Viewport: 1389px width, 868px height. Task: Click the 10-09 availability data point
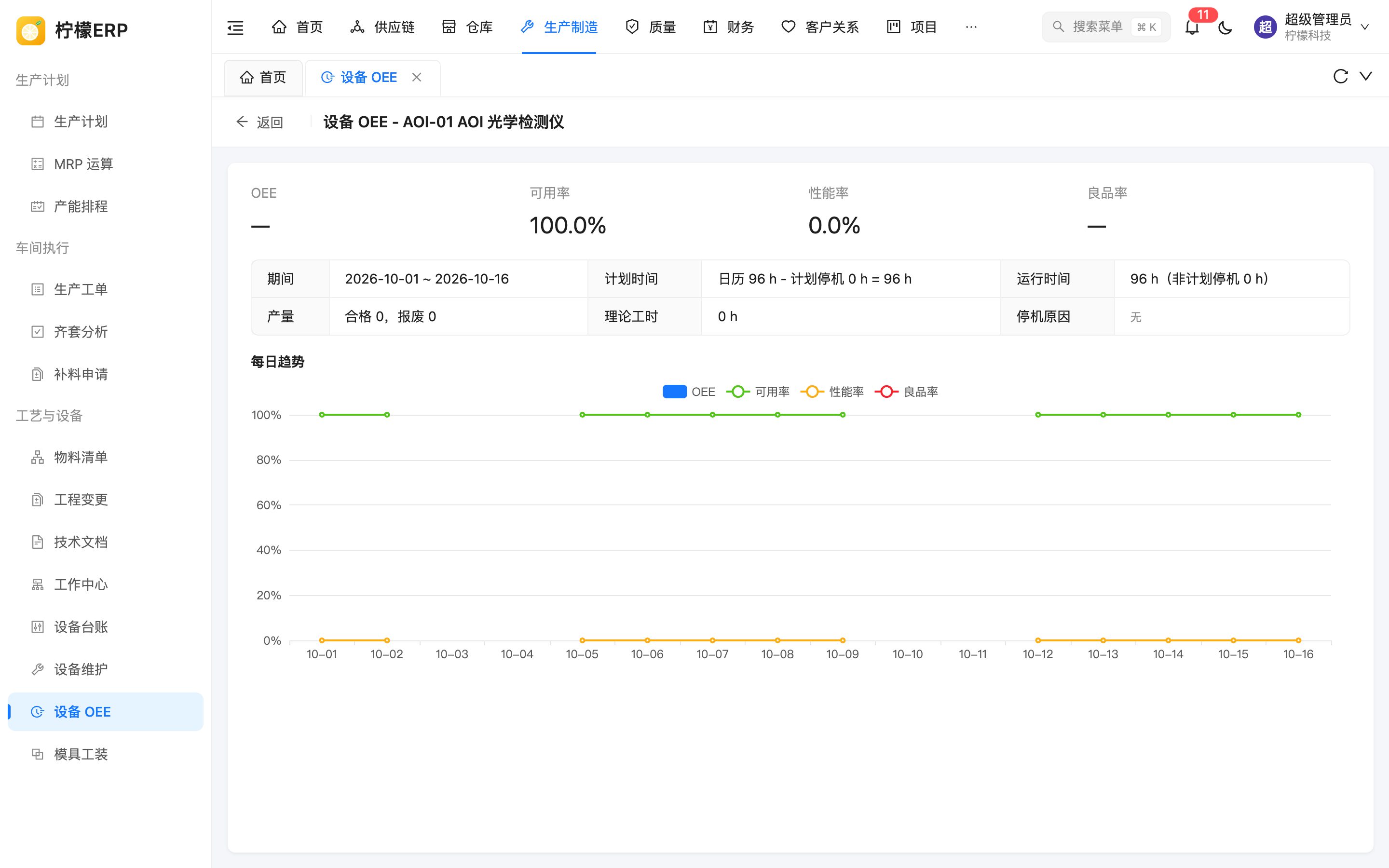(843, 415)
